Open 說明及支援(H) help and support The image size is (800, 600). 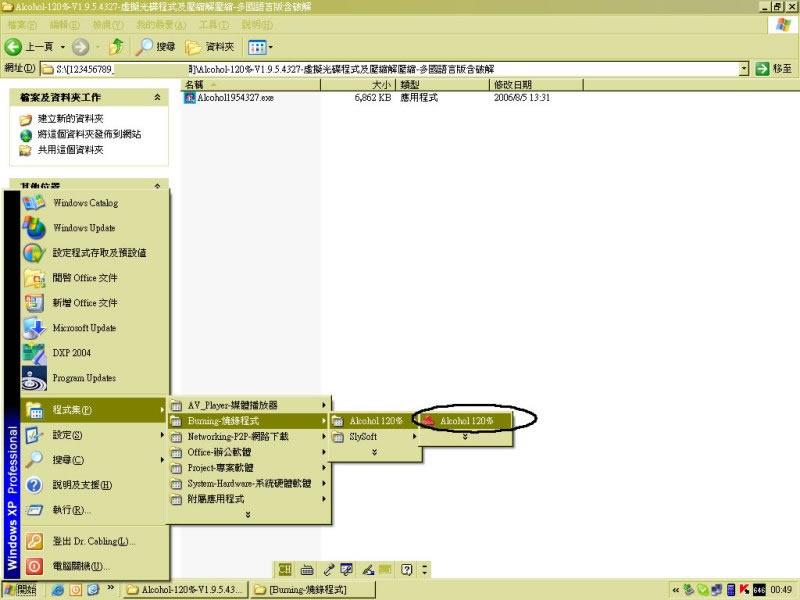tap(95, 485)
